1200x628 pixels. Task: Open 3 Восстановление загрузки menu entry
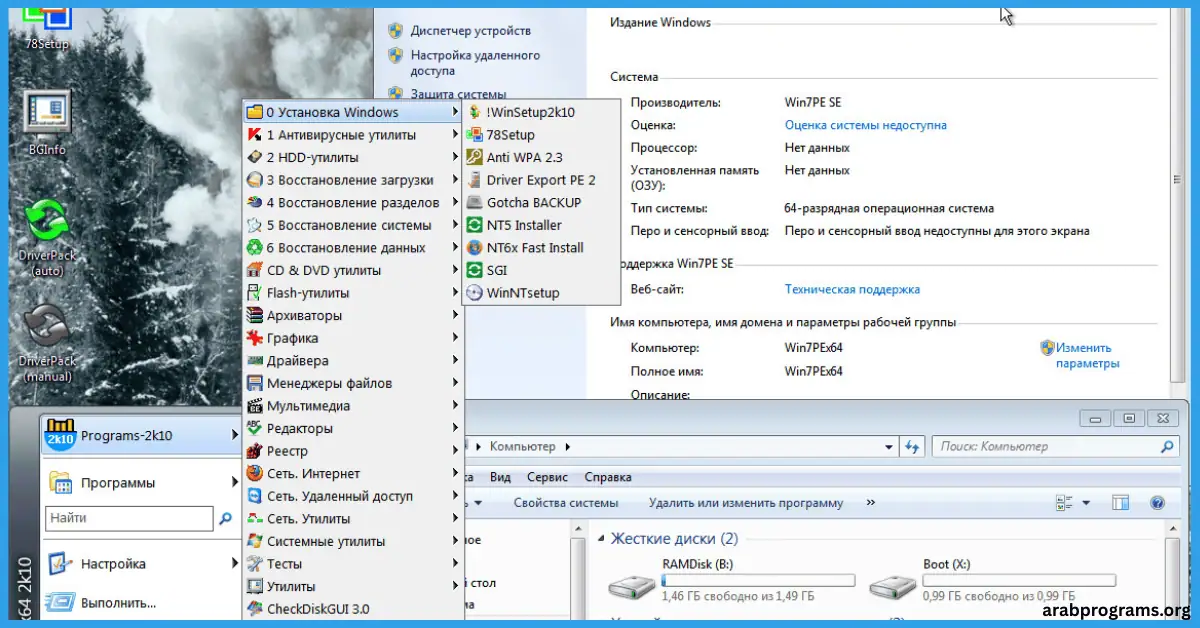352,180
